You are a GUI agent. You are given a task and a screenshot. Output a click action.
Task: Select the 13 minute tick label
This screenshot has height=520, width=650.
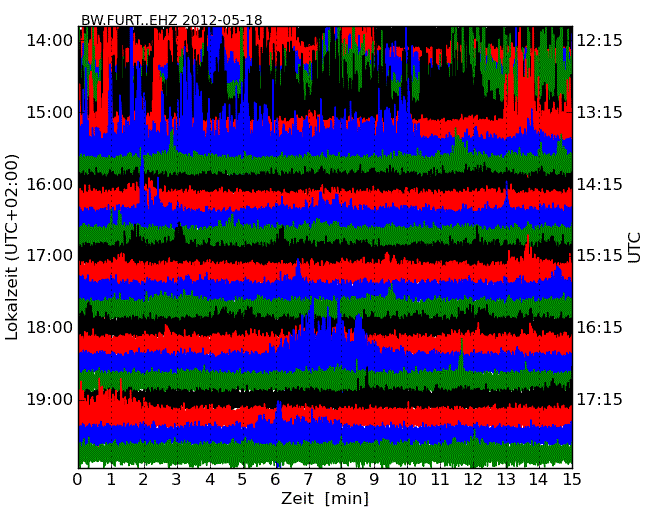pos(506,480)
